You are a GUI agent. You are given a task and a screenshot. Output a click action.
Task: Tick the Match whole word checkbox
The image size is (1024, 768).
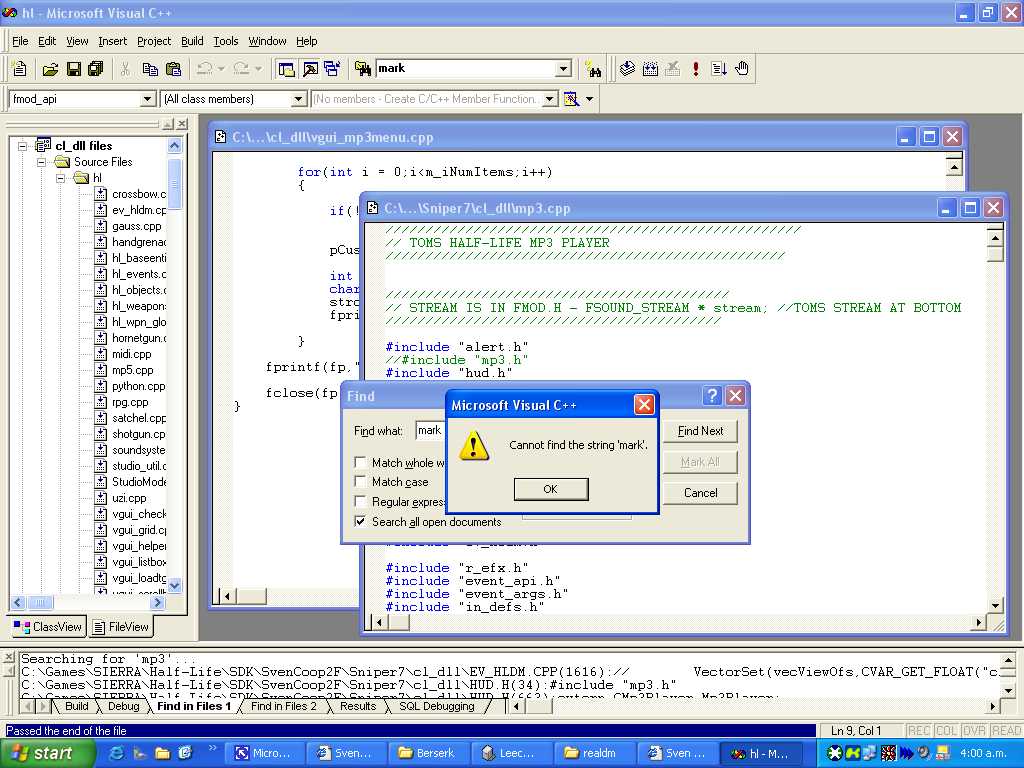[360, 462]
